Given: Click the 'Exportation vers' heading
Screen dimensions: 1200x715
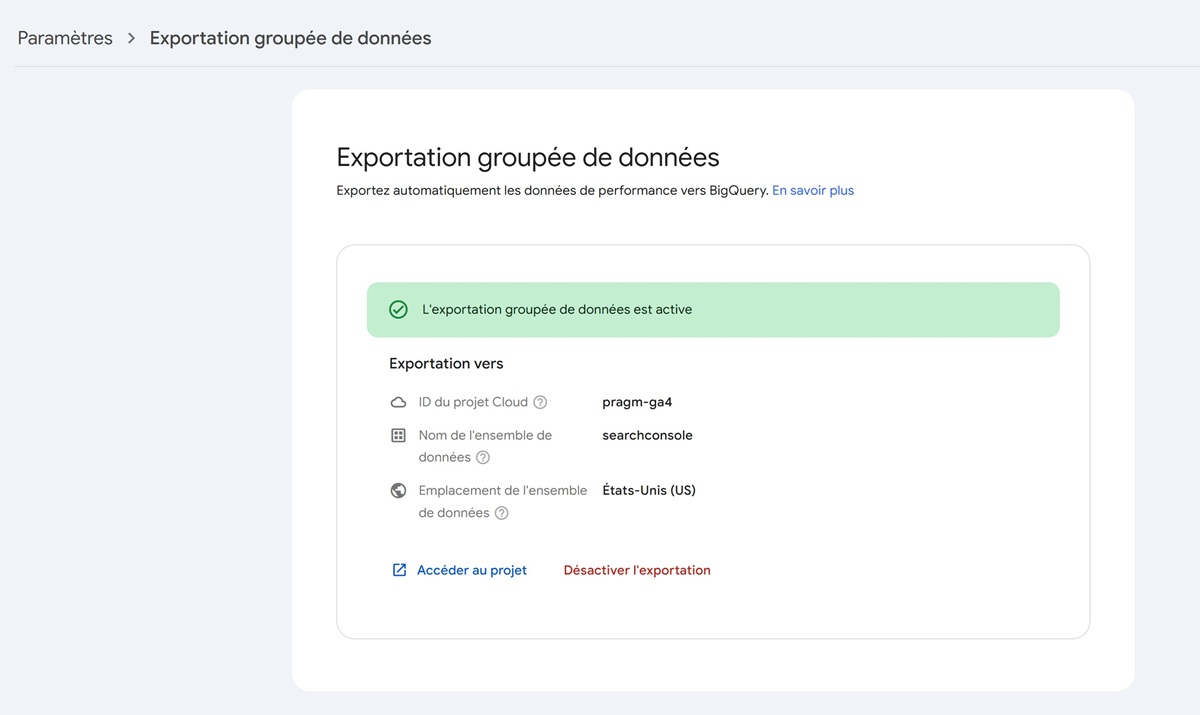Looking at the screenshot, I should tap(446, 364).
